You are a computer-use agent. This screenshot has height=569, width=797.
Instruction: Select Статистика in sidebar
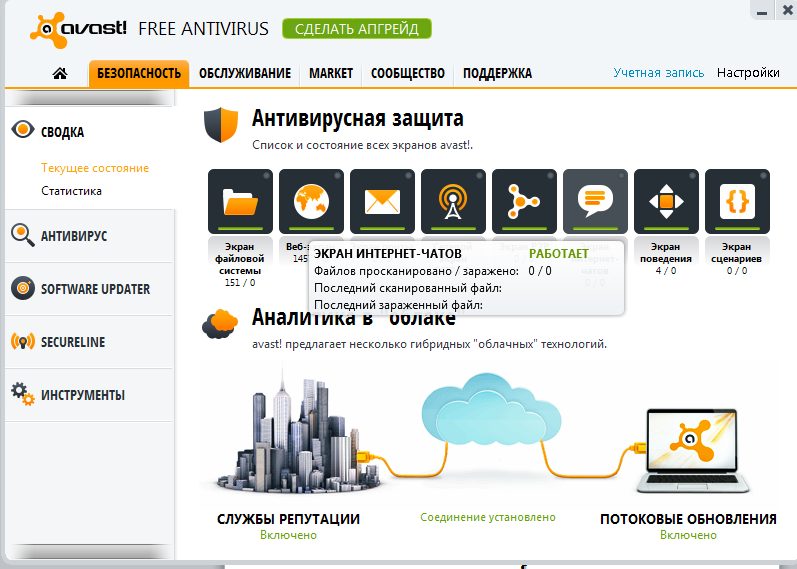pyautogui.click(x=71, y=191)
